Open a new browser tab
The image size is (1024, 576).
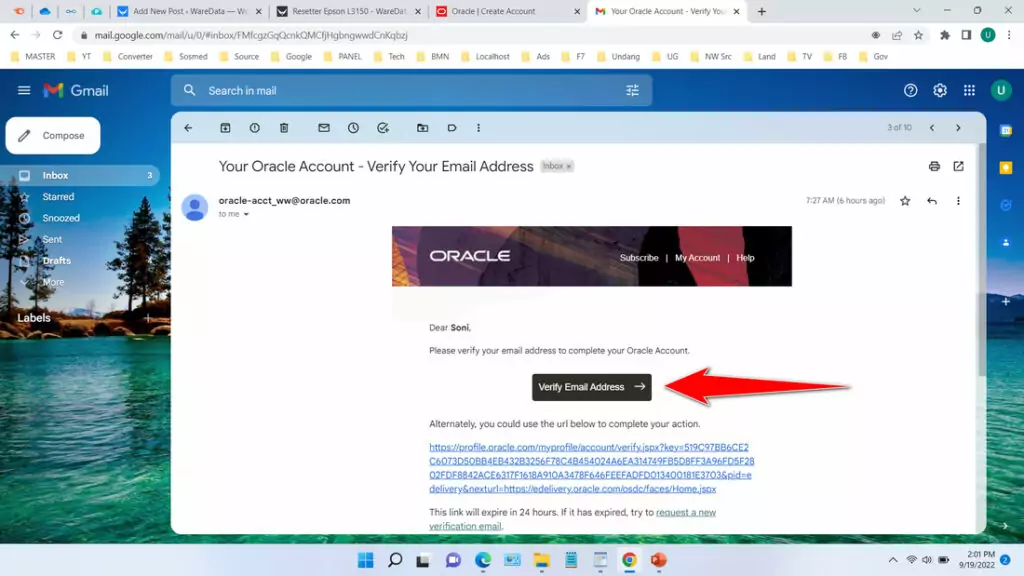pyautogui.click(x=761, y=11)
